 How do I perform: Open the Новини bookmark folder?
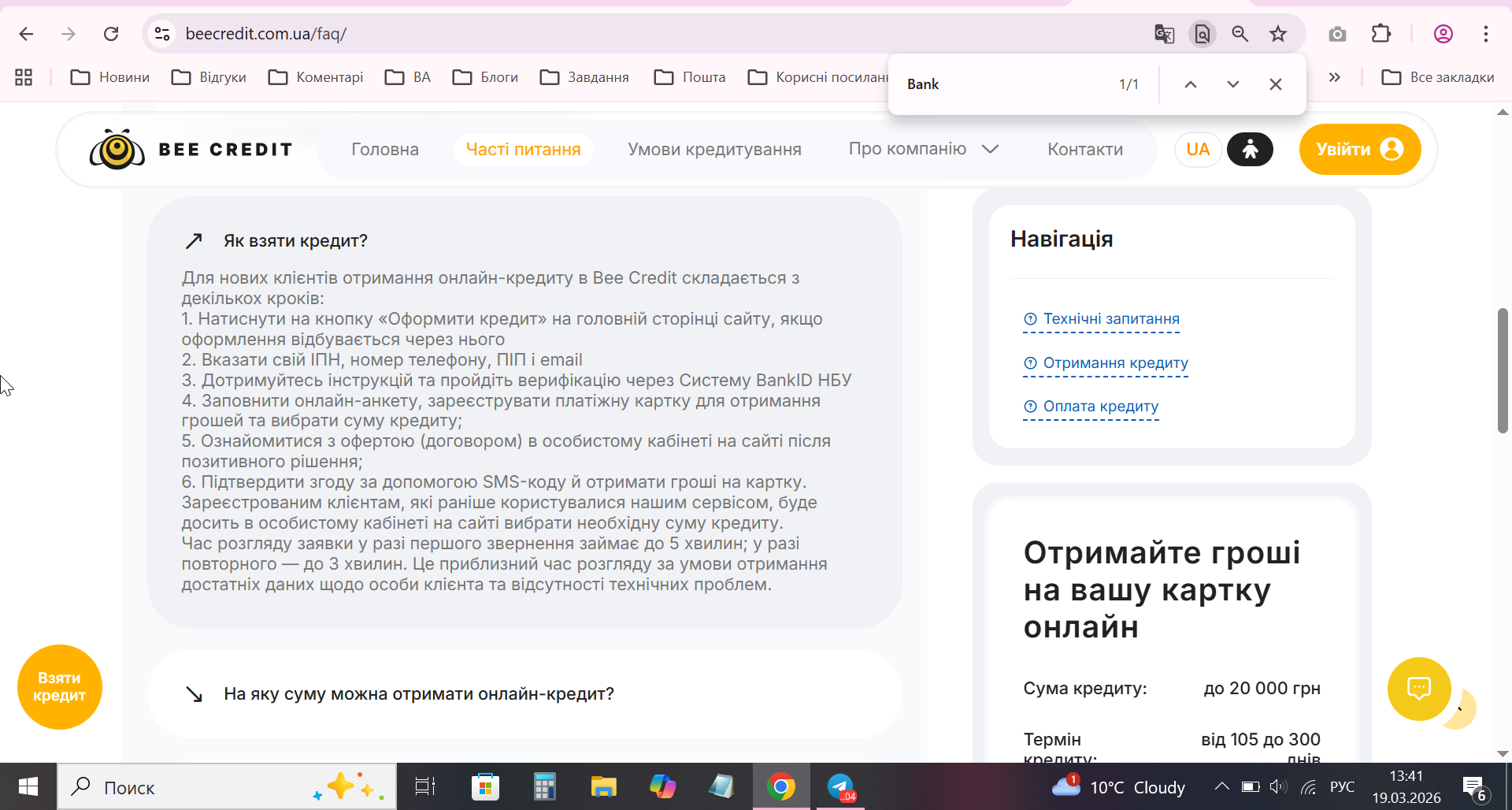pyautogui.click(x=110, y=77)
